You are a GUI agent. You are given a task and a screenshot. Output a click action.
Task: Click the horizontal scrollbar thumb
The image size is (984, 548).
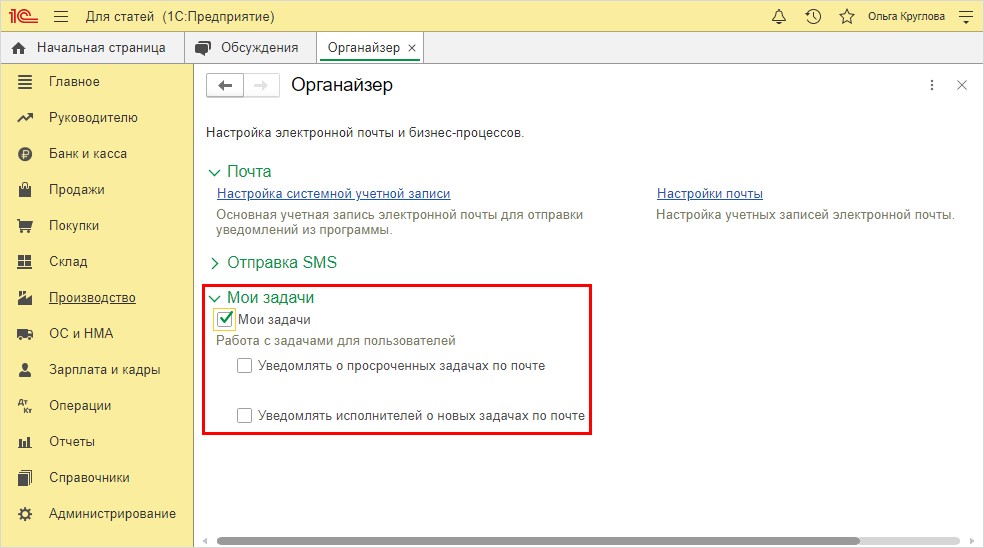(x=538, y=540)
